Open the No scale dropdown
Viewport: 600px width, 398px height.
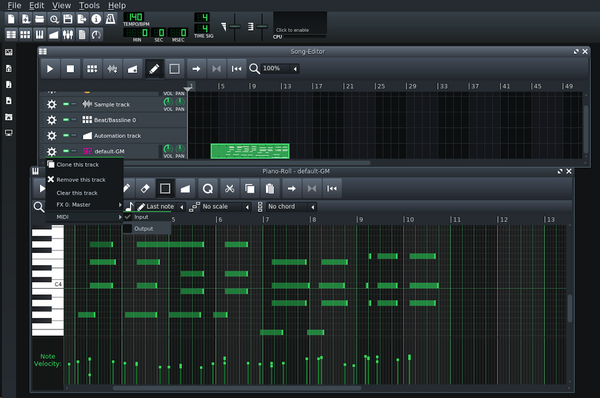click(226, 207)
